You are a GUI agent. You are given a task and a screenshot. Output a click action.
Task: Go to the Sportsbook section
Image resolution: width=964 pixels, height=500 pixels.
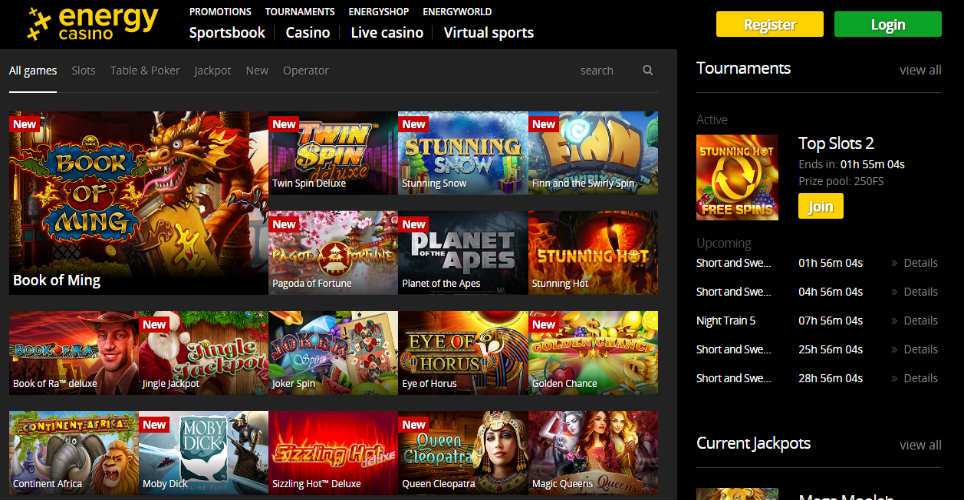click(227, 32)
